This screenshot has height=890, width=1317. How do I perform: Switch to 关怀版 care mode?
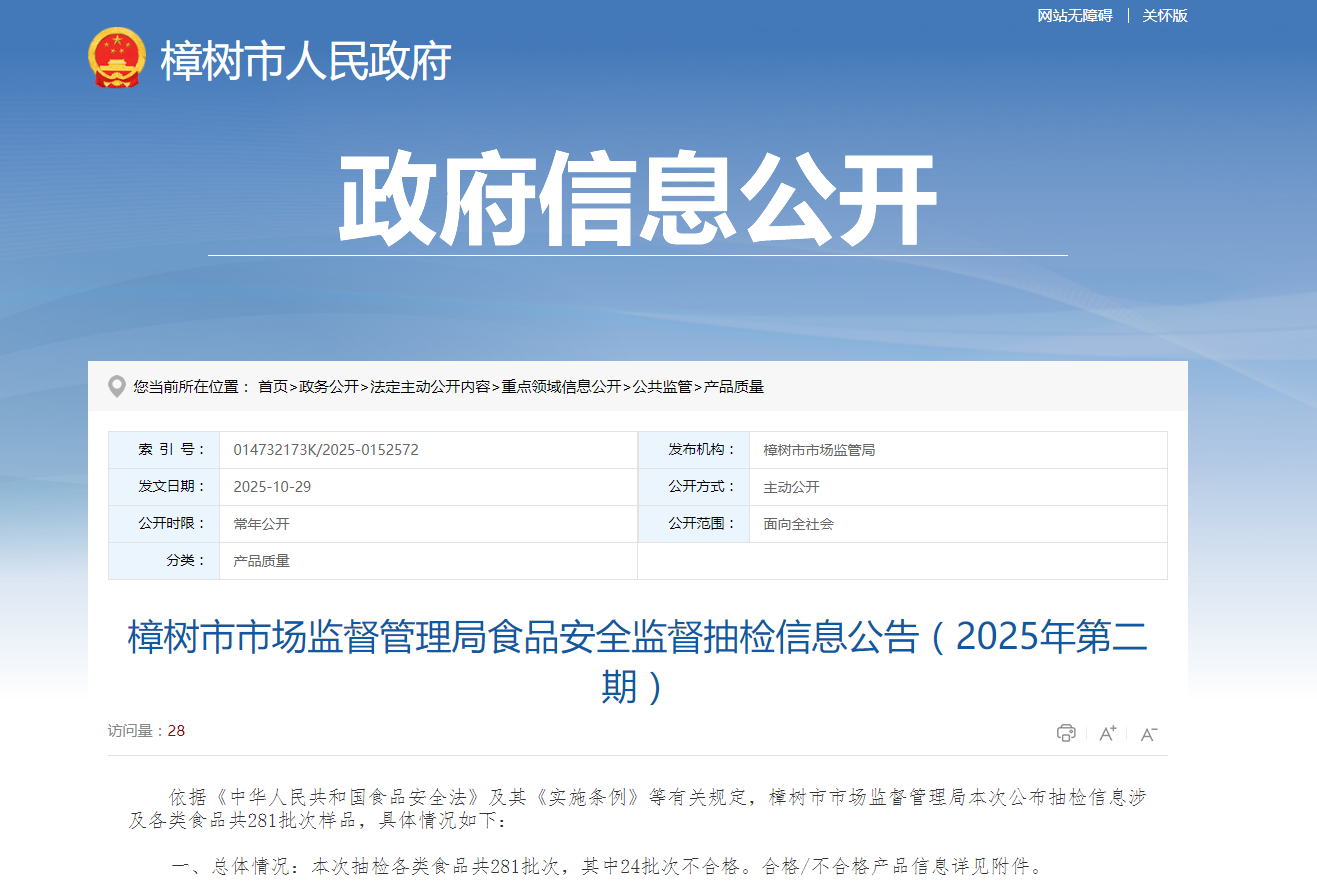(x=1165, y=16)
